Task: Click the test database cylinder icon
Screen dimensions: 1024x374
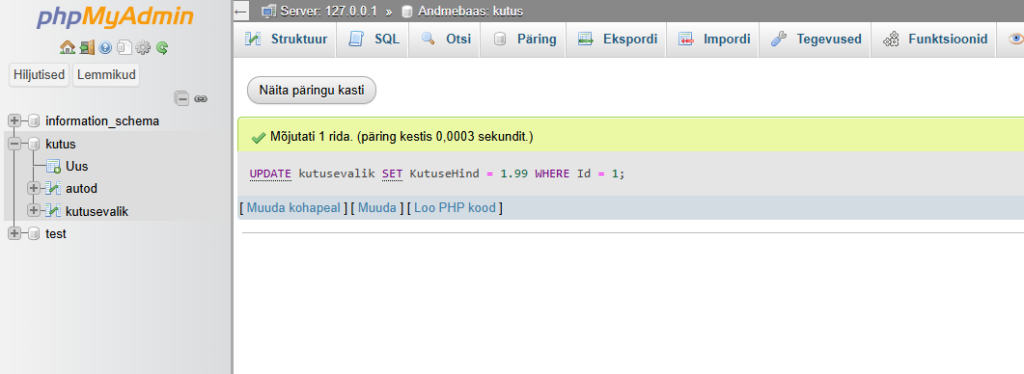Action: point(35,234)
